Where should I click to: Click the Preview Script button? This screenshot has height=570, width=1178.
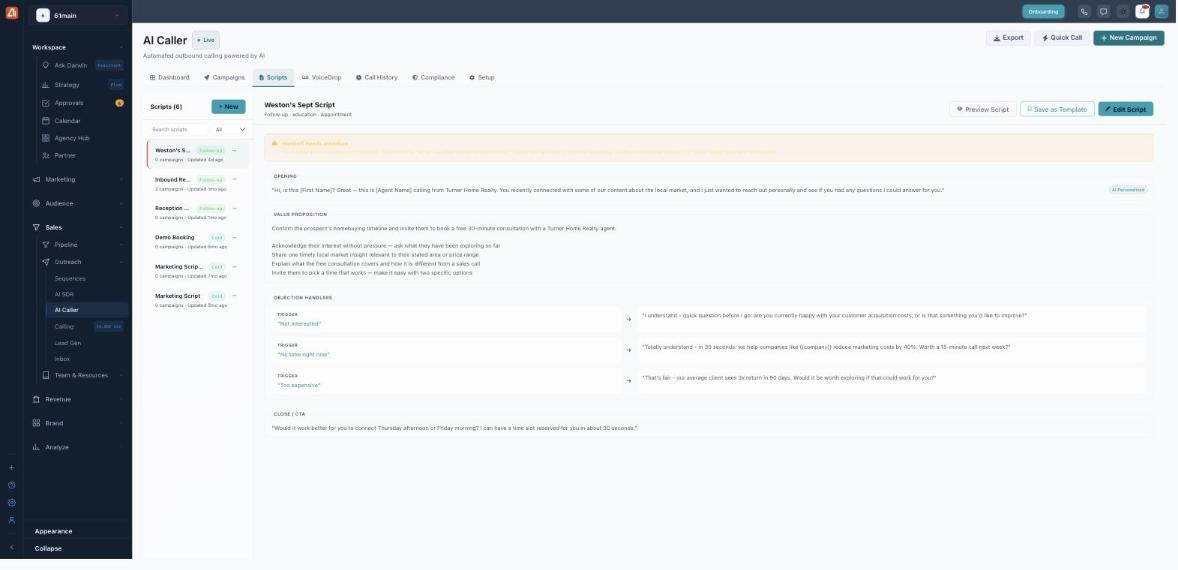click(x=983, y=109)
